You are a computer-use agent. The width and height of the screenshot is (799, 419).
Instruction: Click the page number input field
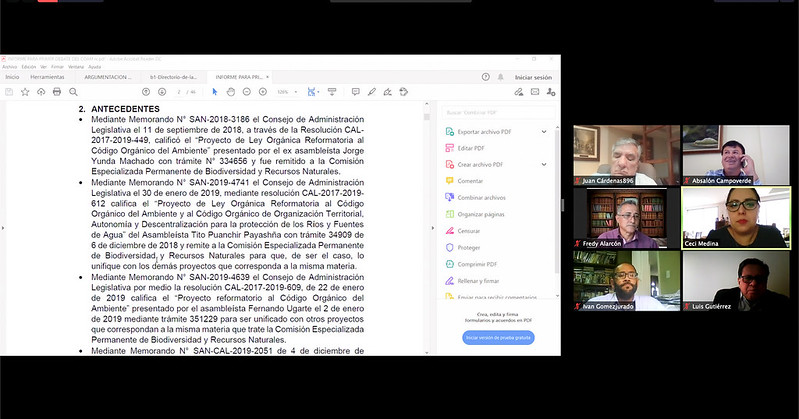[x=179, y=92]
